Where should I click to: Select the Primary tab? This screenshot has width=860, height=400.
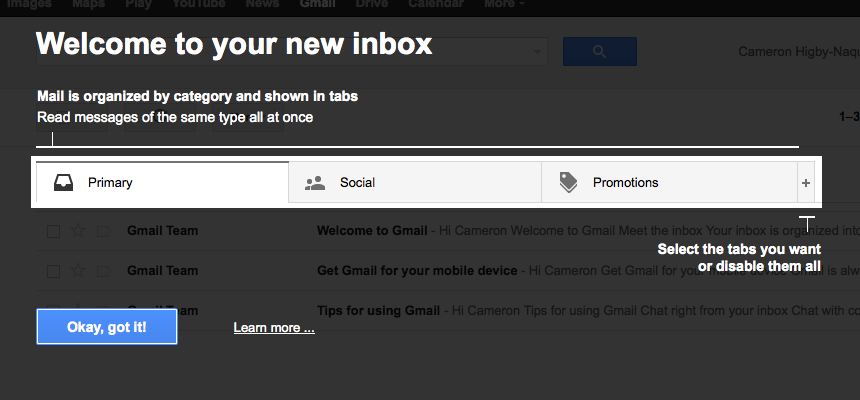point(162,183)
